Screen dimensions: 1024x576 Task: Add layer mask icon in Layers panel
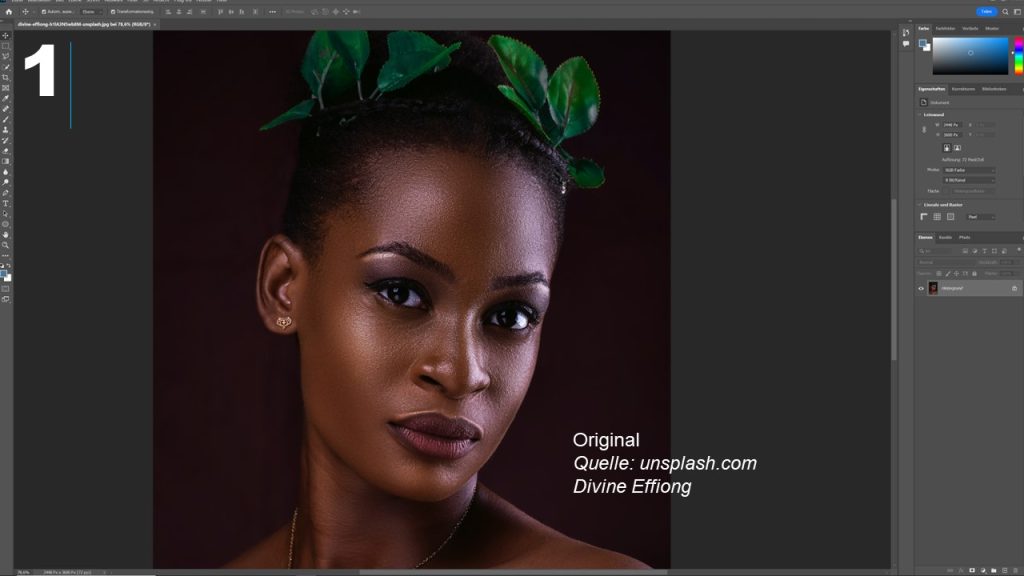coord(972,570)
